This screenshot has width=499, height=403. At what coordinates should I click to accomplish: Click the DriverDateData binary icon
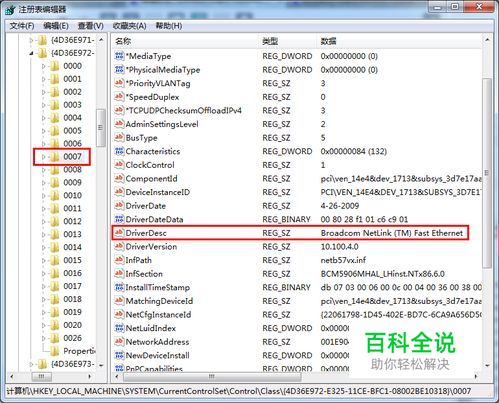click(x=119, y=219)
